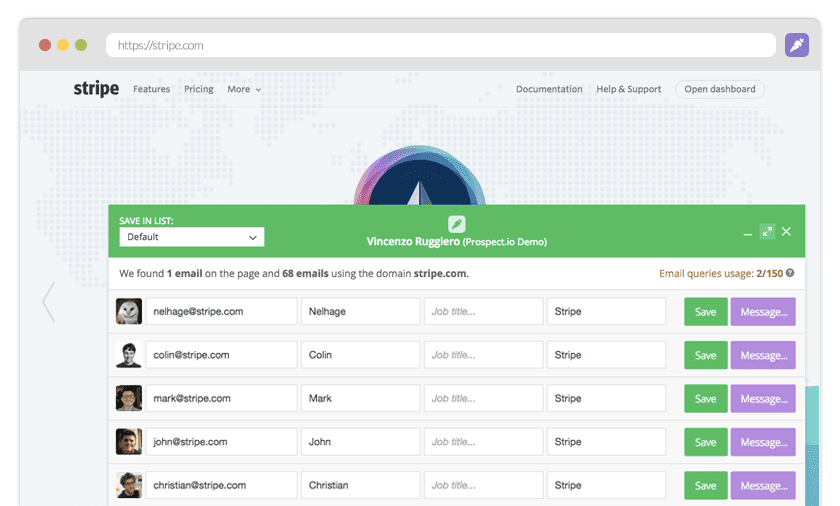Viewport: 840px width, 506px height.
Task: Click the email queries usage help icon
Action: [x=790, y=273]
